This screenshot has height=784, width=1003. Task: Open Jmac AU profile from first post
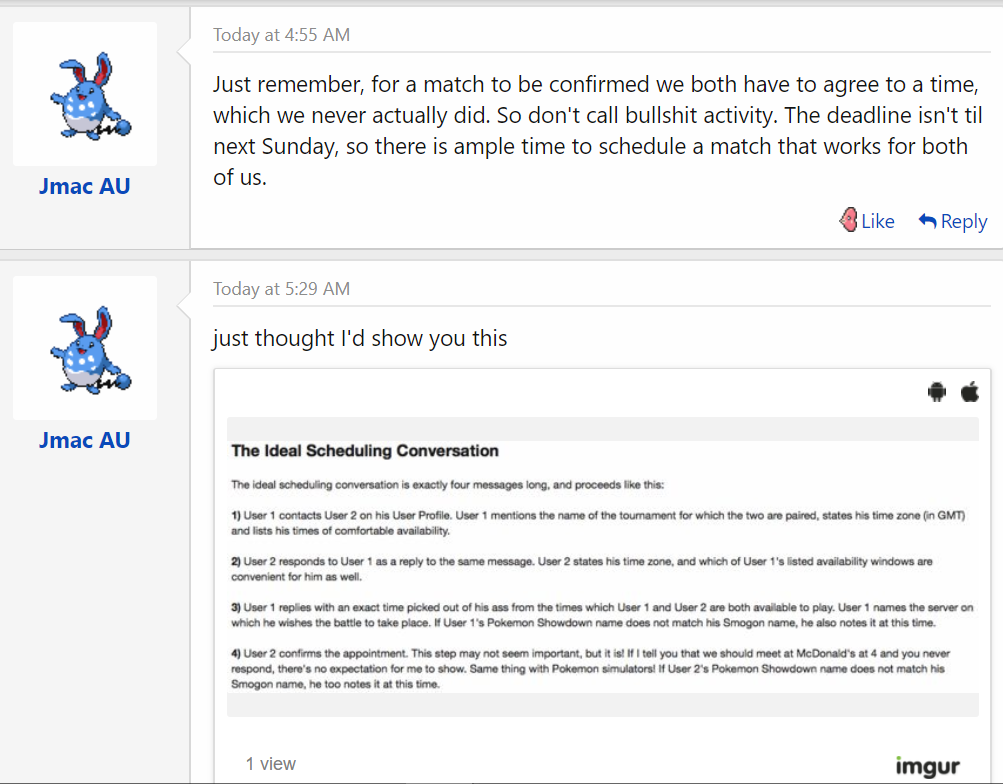(85, 186)
